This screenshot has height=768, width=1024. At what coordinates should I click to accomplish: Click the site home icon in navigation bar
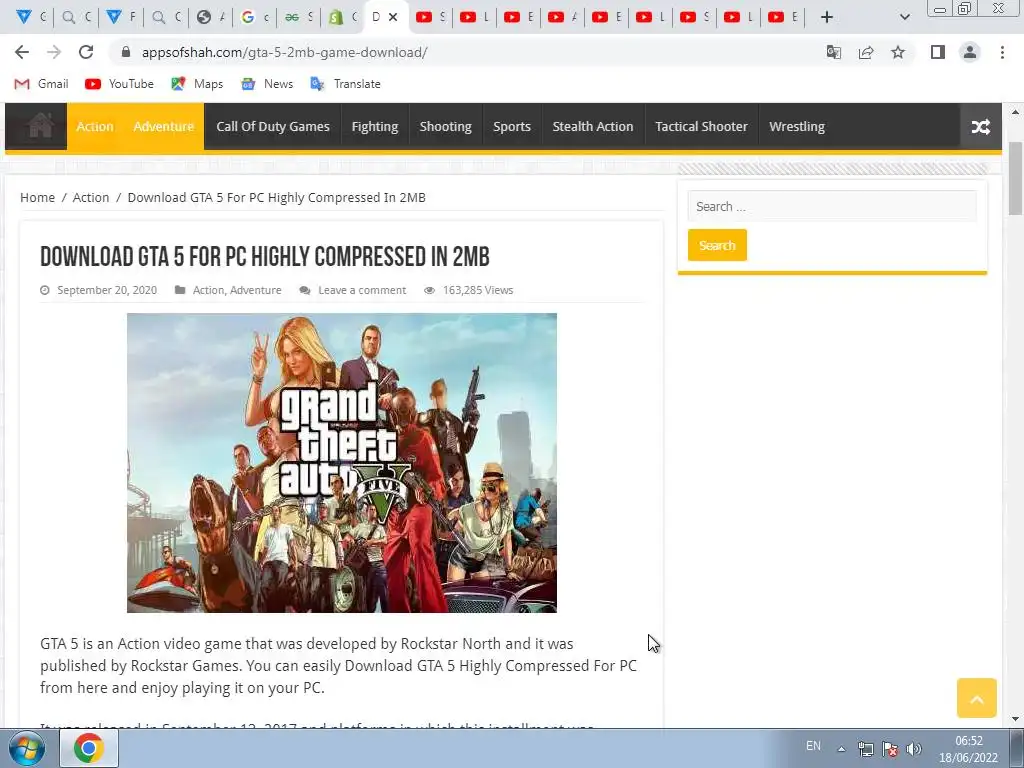tap(40, 126)
